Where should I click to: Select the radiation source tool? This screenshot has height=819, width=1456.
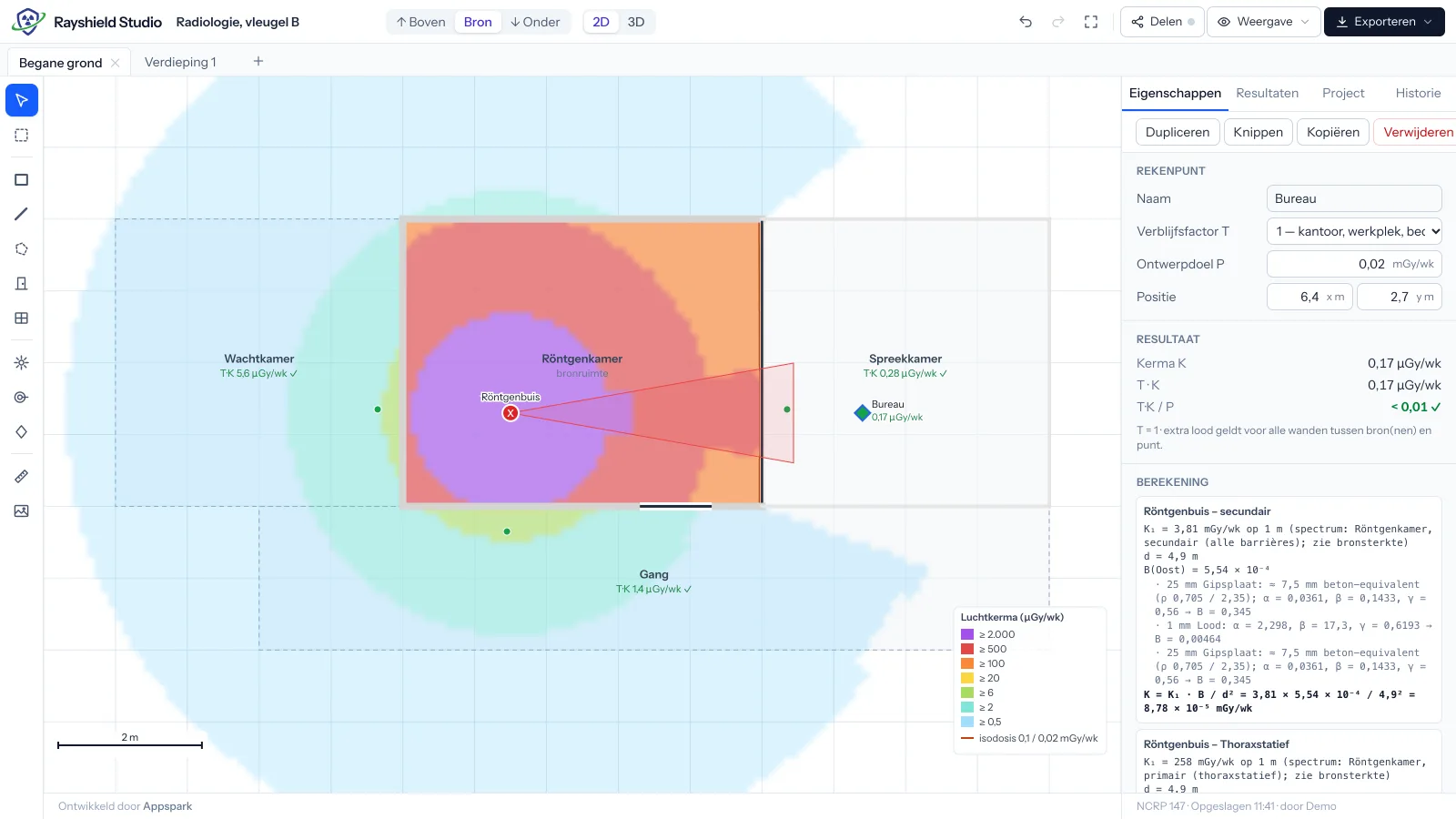[22, 363]
